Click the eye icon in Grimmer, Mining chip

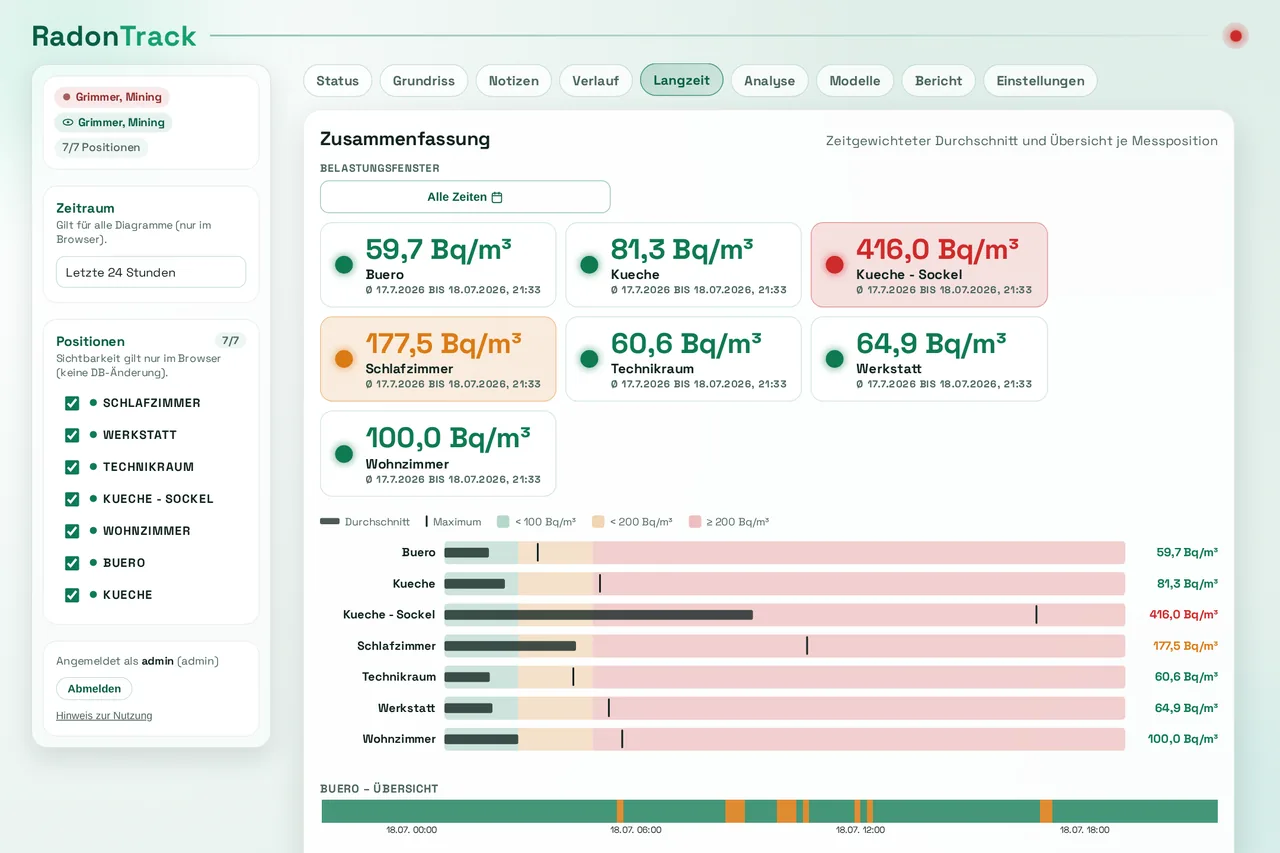68,123
